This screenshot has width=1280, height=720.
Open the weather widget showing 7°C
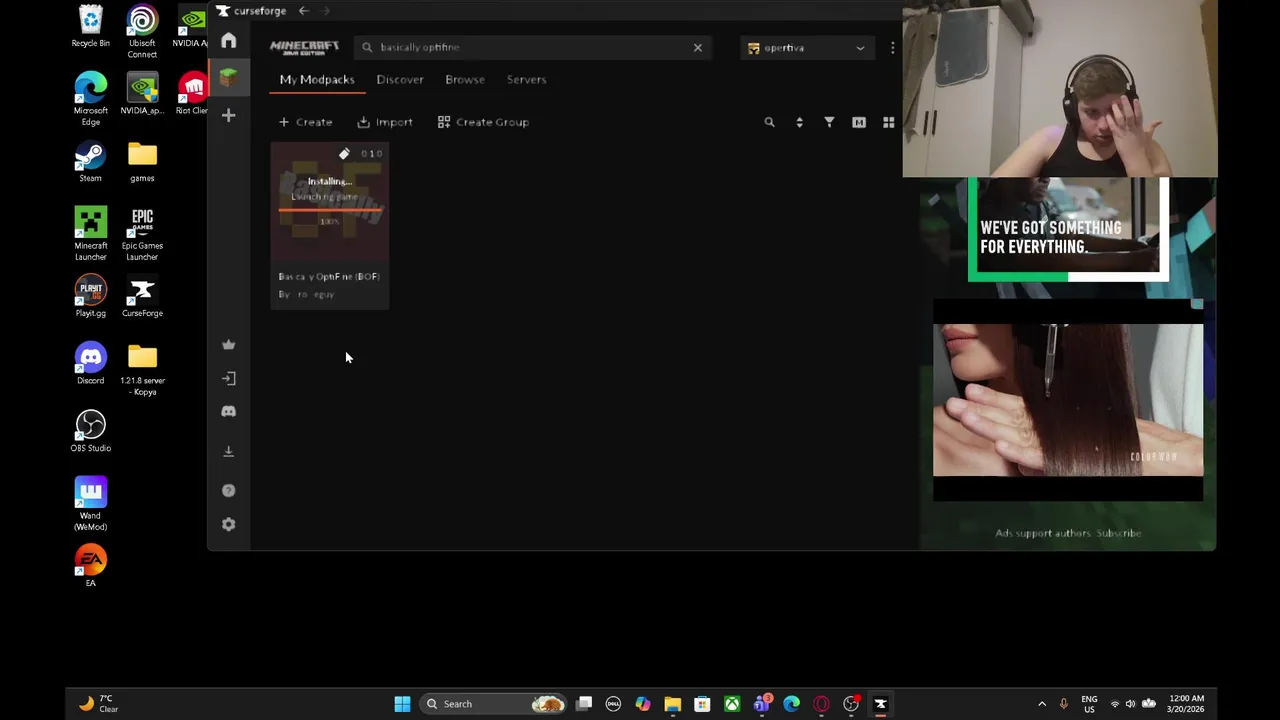click(99, 704)
